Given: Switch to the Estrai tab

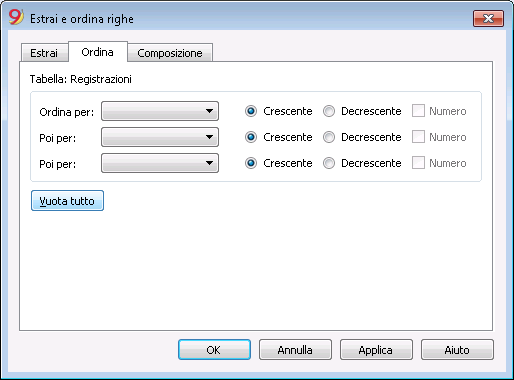Looking at the screenshot, I should click(44, 53).
